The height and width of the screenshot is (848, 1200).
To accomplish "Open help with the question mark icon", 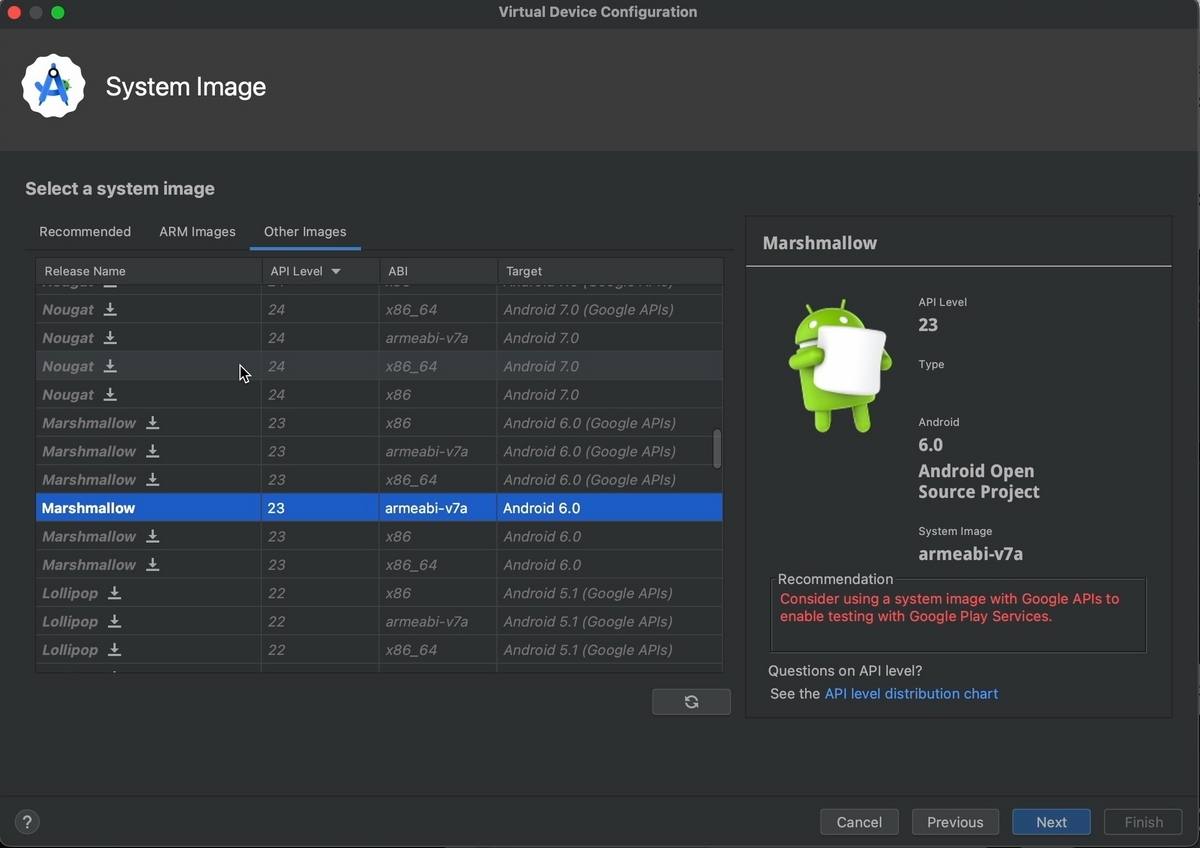I will [27, 822].
